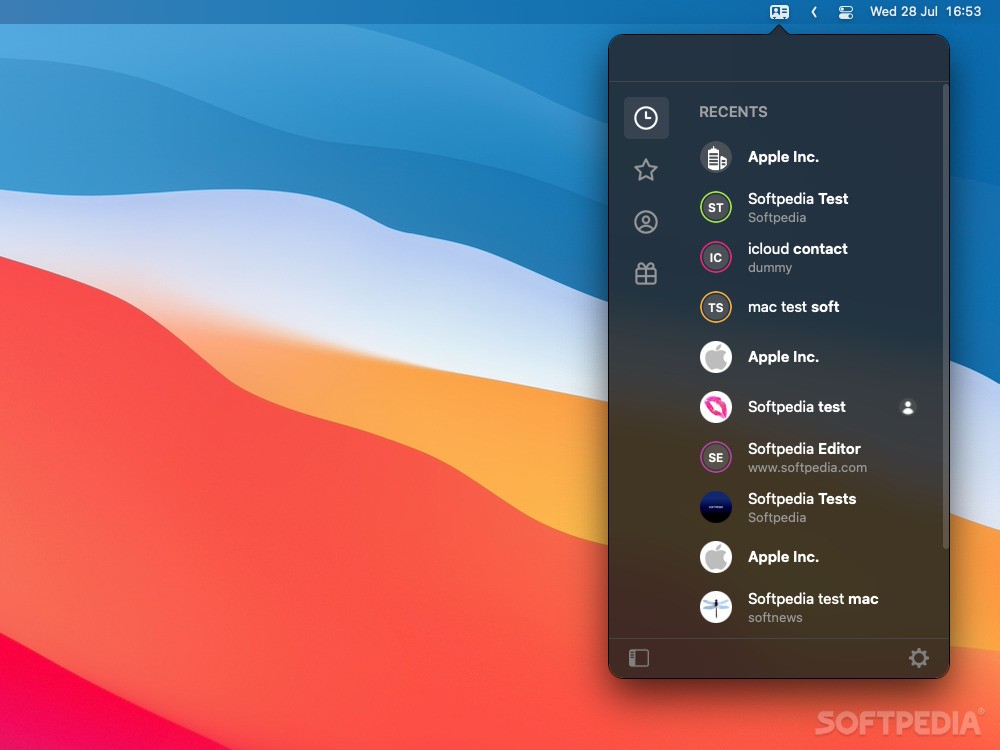The width and height of the screenshot is (1000, 750).
Task: Open contact "mac test soft"
Action: coord(809,307)
